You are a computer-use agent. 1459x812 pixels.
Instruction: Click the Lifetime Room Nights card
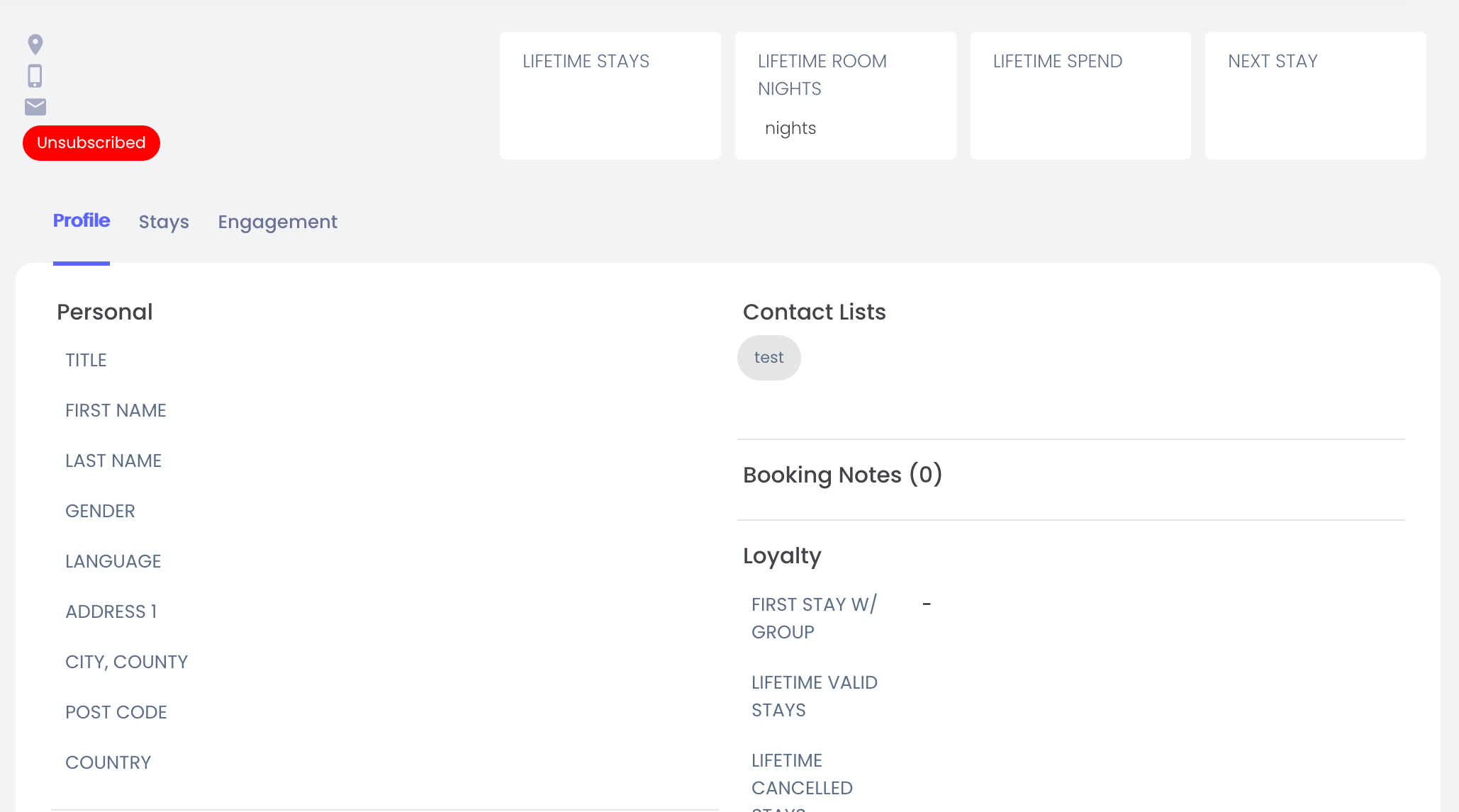pos(845,96)
